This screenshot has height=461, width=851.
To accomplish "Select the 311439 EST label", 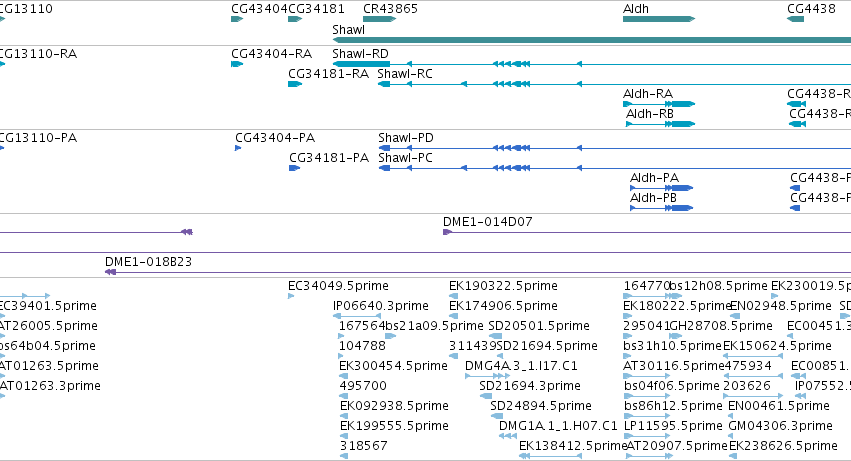I will pos(472,346).
